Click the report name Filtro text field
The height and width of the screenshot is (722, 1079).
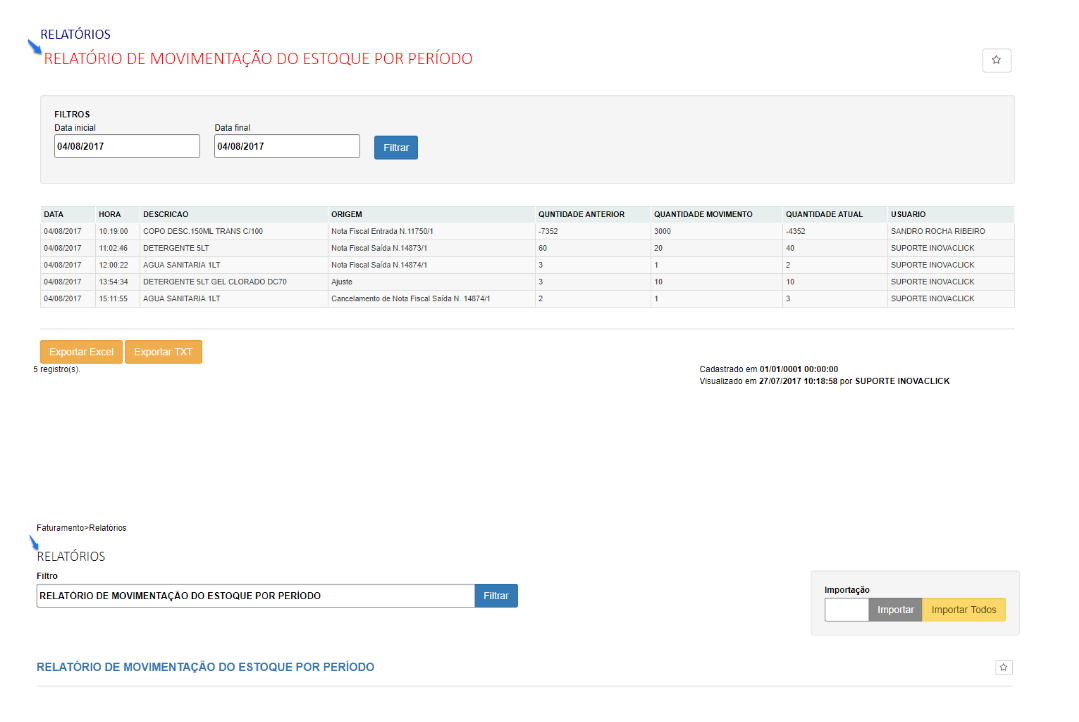pos(255,596)
